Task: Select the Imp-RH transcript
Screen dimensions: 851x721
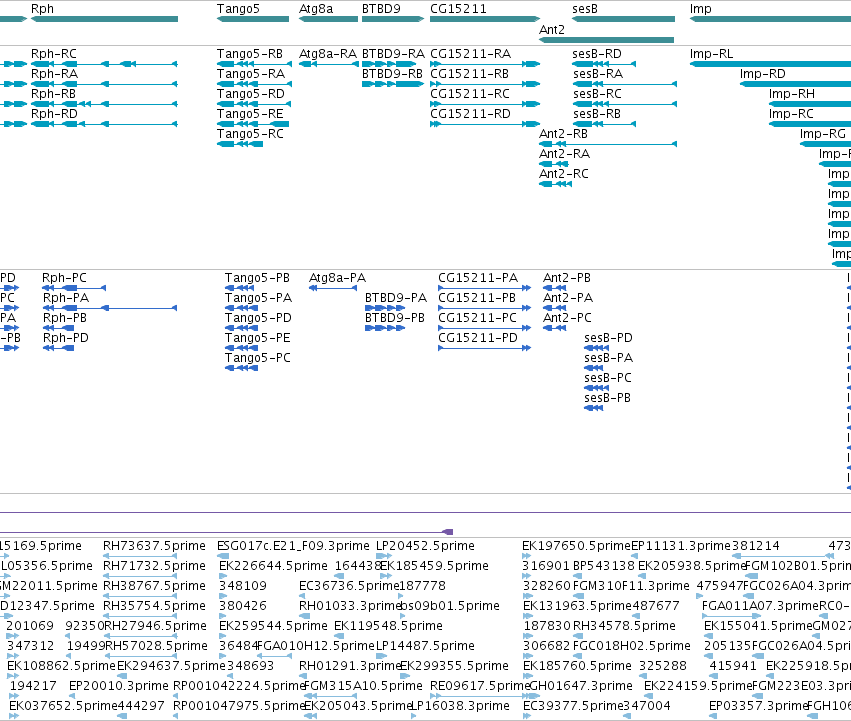Action: 810,104
